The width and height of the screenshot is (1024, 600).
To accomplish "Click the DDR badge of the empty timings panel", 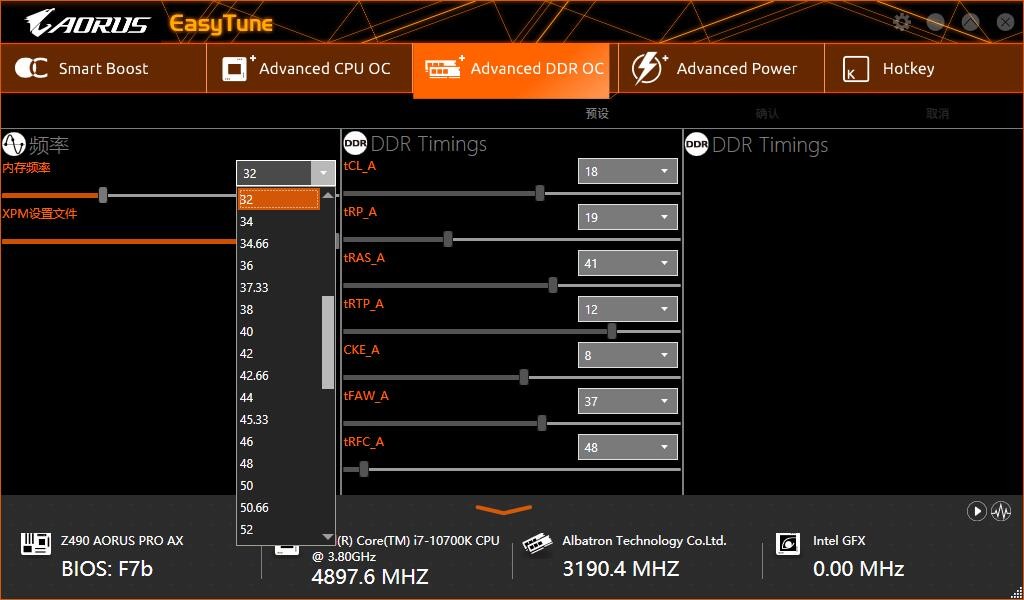I will [x=697, y=144].
